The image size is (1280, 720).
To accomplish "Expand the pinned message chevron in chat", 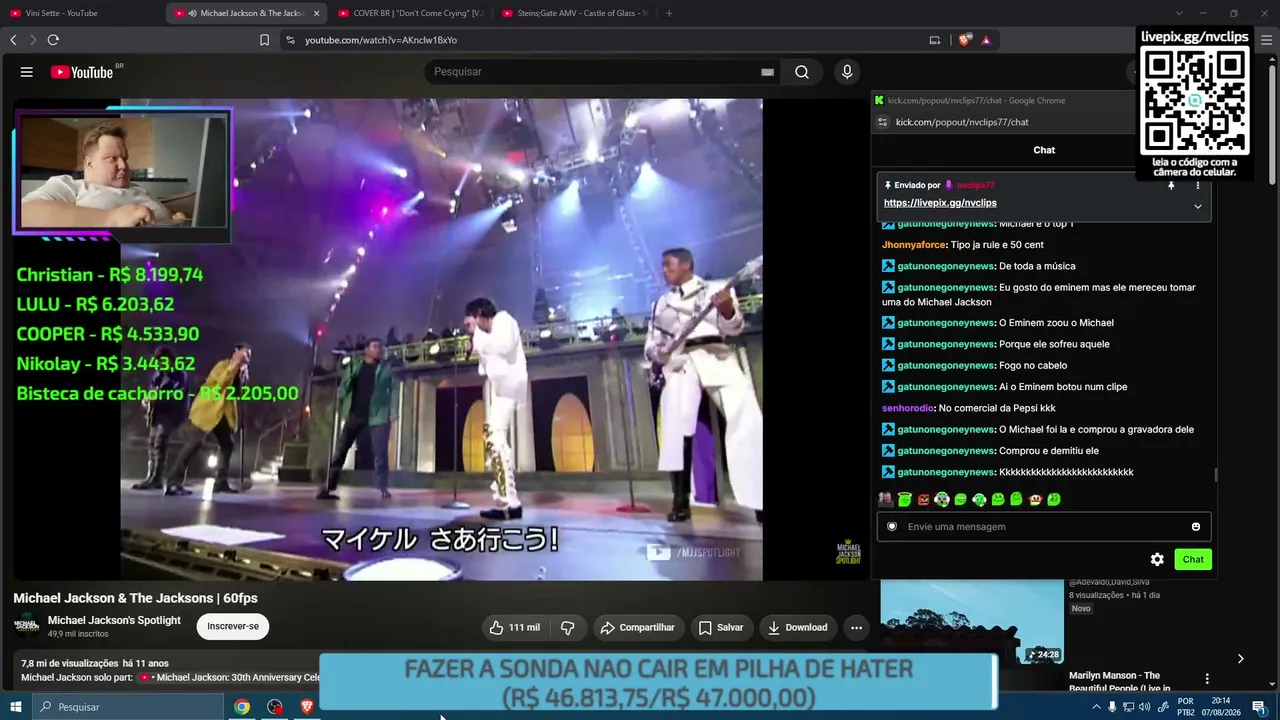I will [x=1198, y=206].
